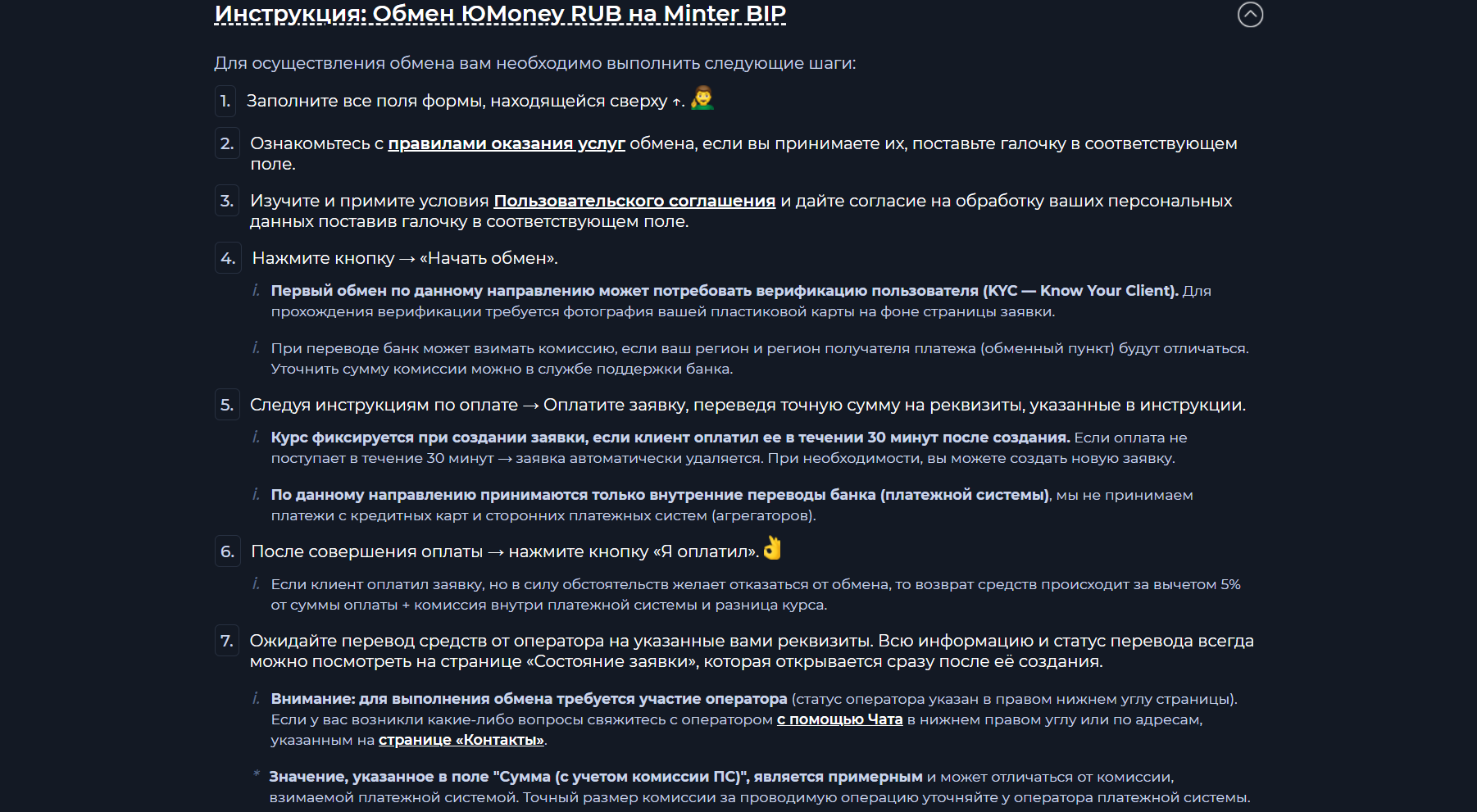1477x812 pixels.
Task: Click the man emoji after step 1
Action: (702, 98)
